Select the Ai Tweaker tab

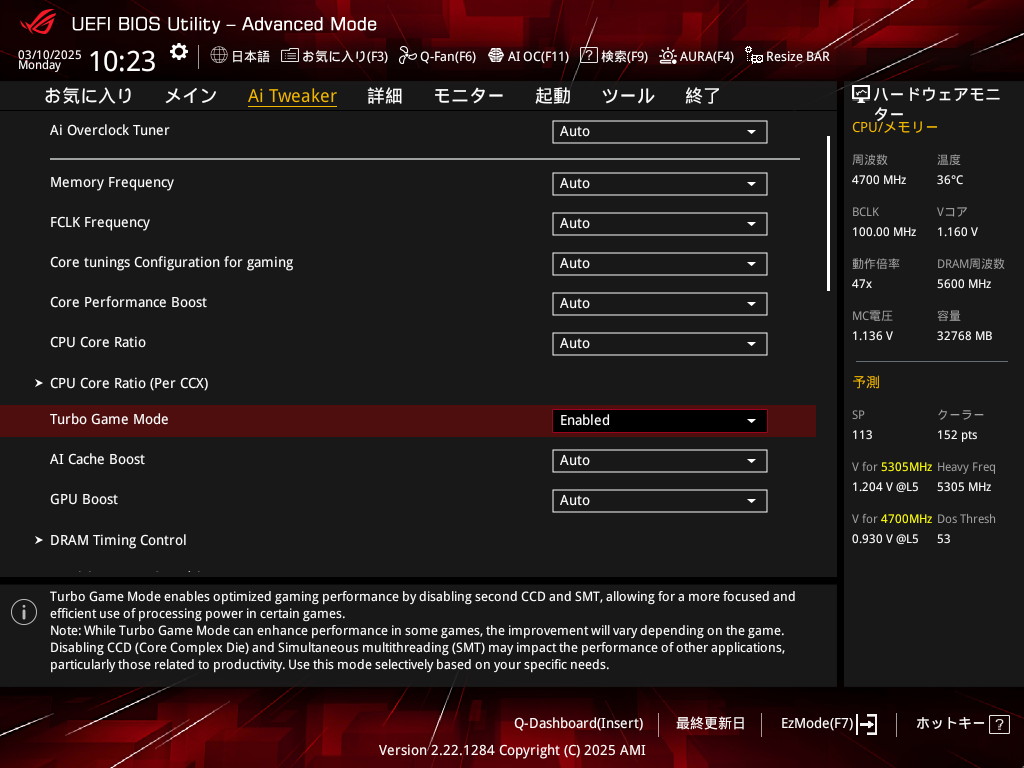pos(292,96)
